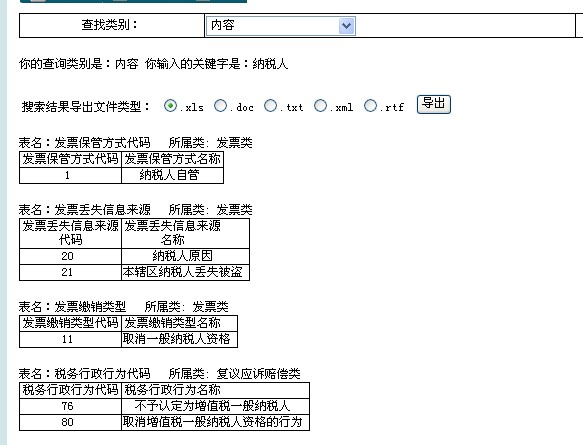Click the 纳税人自管 table cell

pyautogui.click(x=173, y=175)
